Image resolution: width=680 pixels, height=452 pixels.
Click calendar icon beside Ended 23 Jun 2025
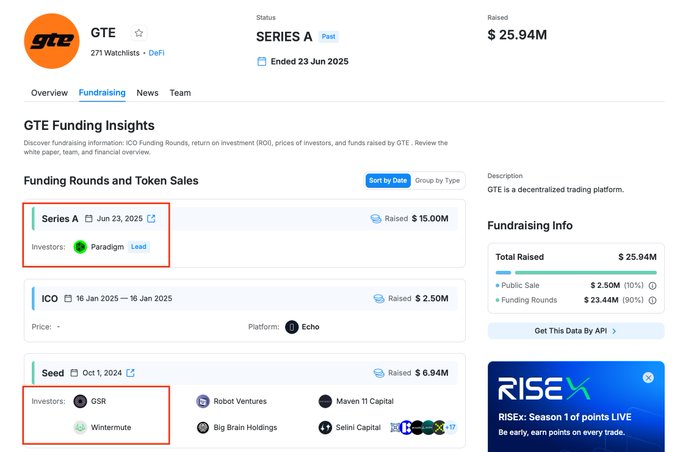pos(262,61)
